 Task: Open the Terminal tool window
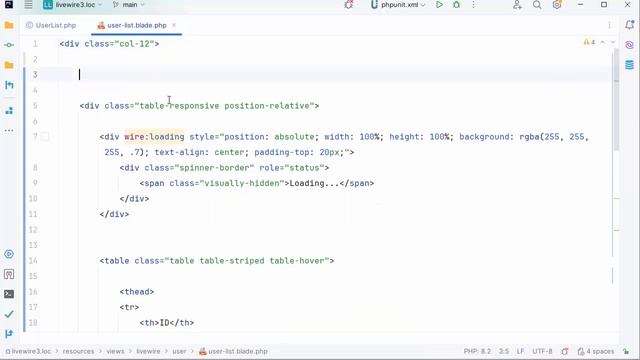pos(9,294)
